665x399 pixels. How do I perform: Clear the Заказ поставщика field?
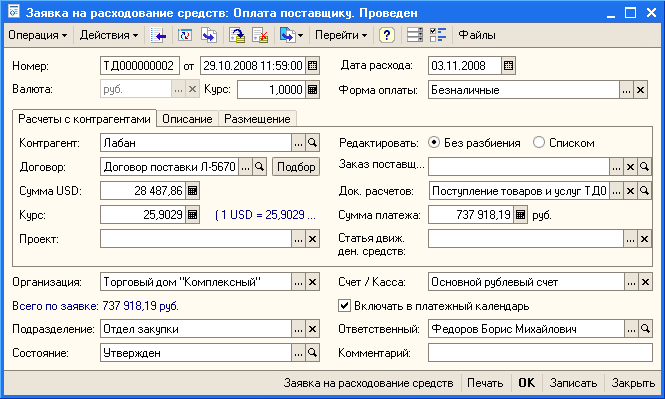[x=631, y=167]
